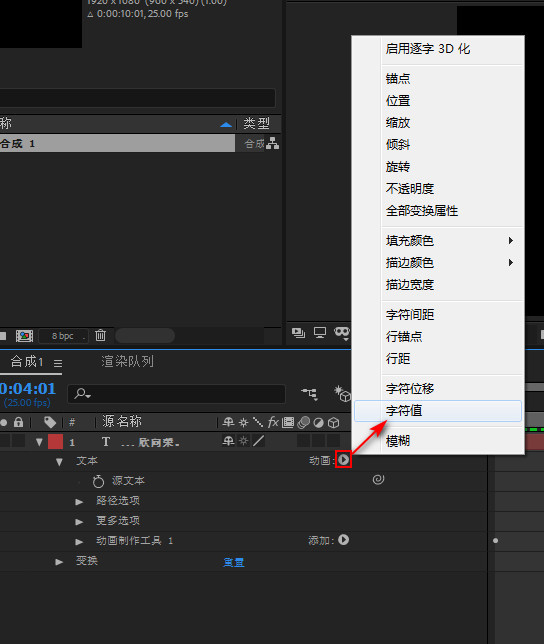Viewport: 544px width, 644px height.
Task: Click the expression pick whip for 源文本
Action: click(378, 479)
